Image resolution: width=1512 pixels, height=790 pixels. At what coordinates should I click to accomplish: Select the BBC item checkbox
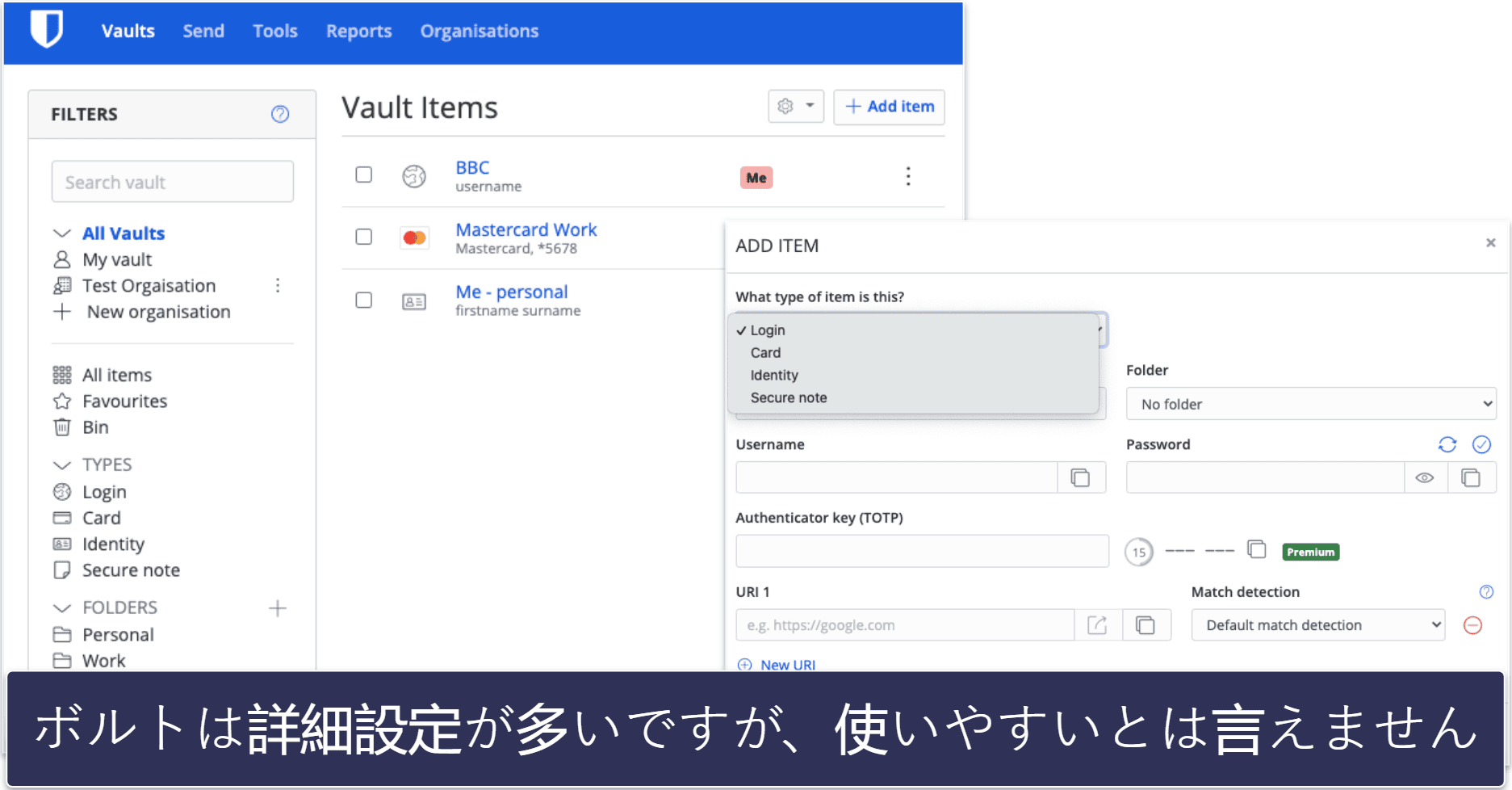point(364,174)
